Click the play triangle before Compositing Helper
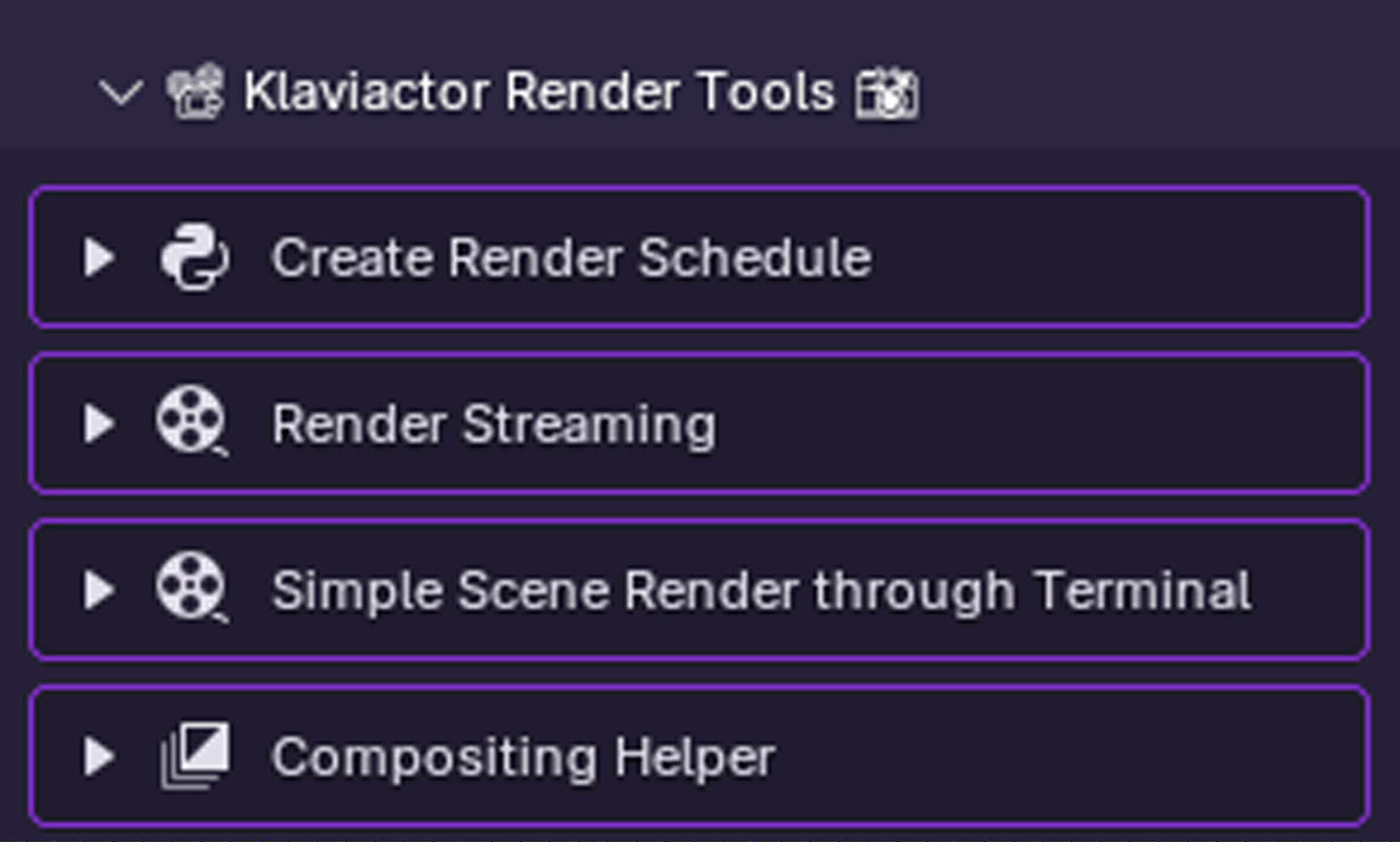Viewport: 1400px width, 842px height. point(101,756)
